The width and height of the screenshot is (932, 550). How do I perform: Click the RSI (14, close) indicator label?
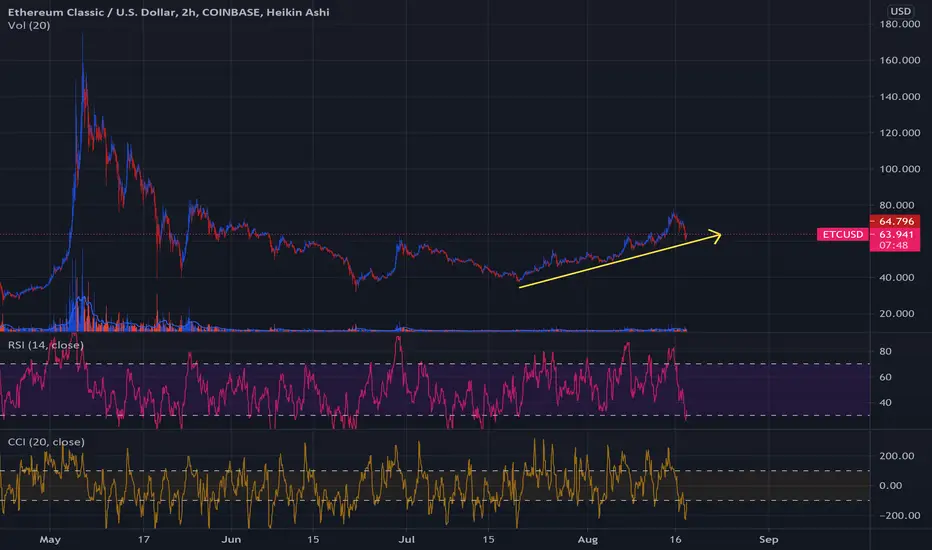[46, 345]
